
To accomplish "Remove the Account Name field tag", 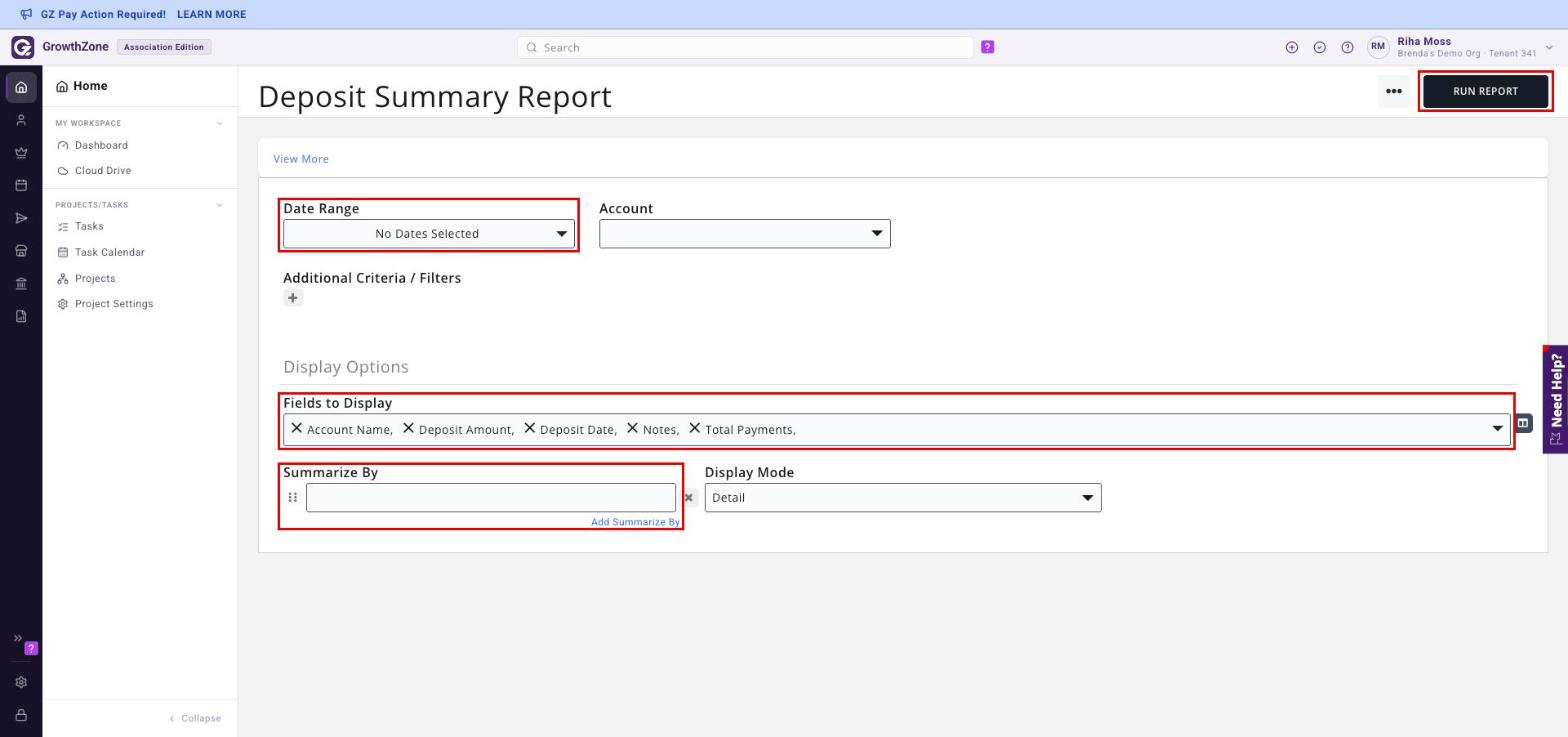I will (296, 428).
